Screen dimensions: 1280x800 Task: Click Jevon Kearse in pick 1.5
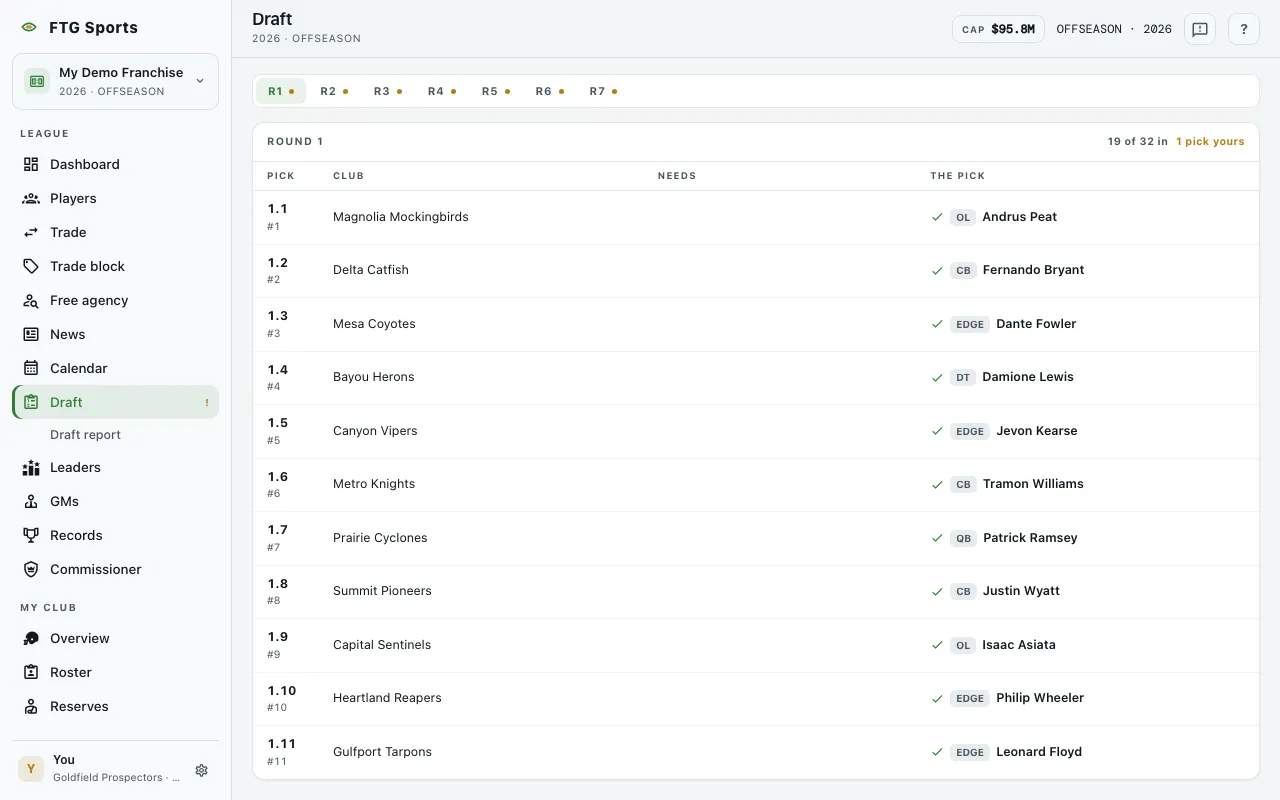pos(1036,431)
